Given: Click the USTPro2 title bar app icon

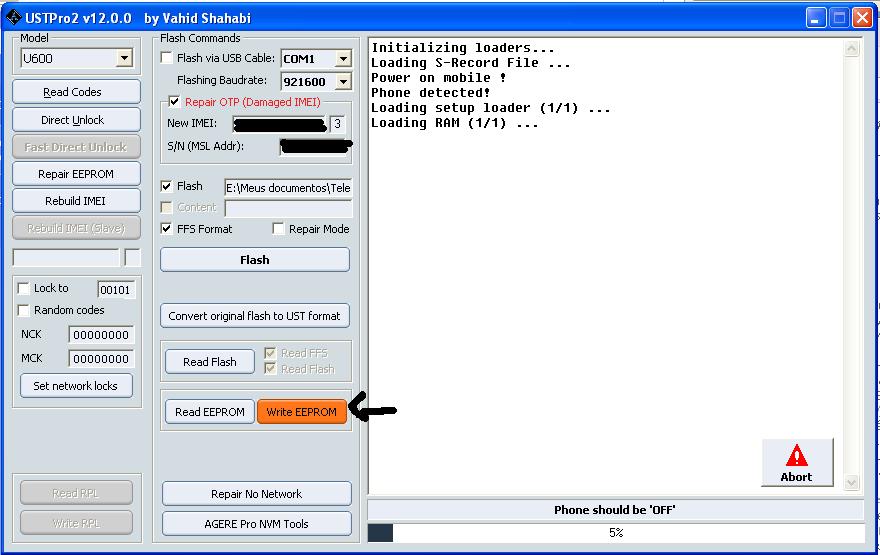Looking at the screenshot, I should point(13,17).
